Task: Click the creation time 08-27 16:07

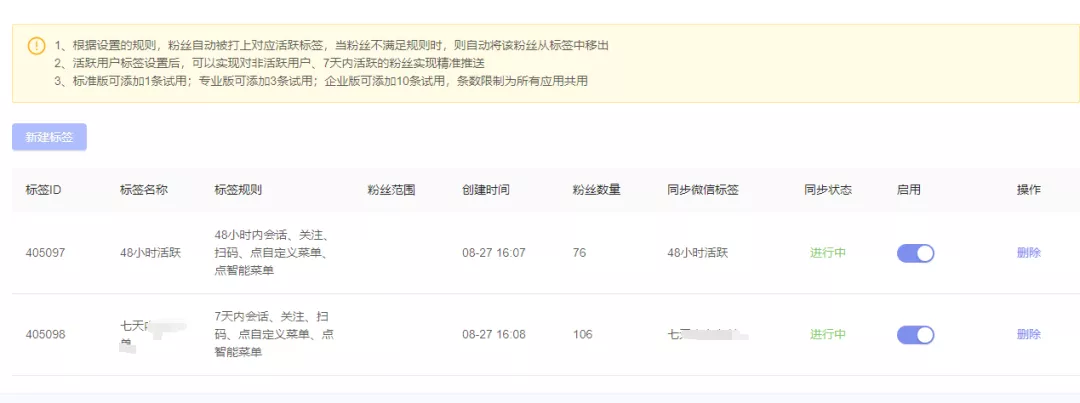Action: [x=494, y=253]
